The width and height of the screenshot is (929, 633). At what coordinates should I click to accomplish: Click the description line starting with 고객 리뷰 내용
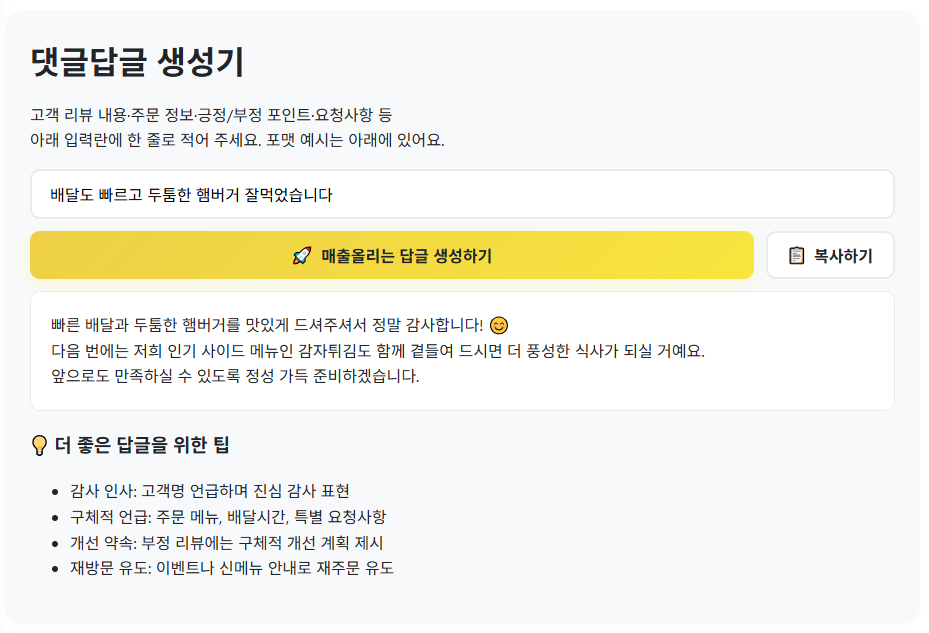click(x=211, y=115)
